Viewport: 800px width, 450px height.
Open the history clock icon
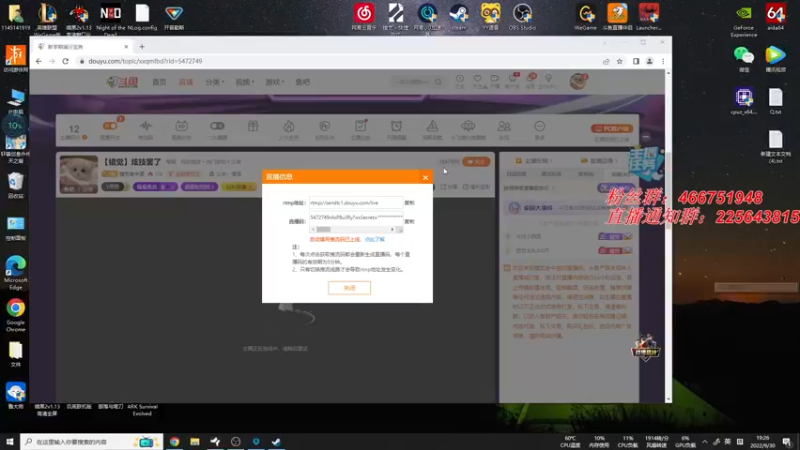pyautogui.click(x=460, y=79)
